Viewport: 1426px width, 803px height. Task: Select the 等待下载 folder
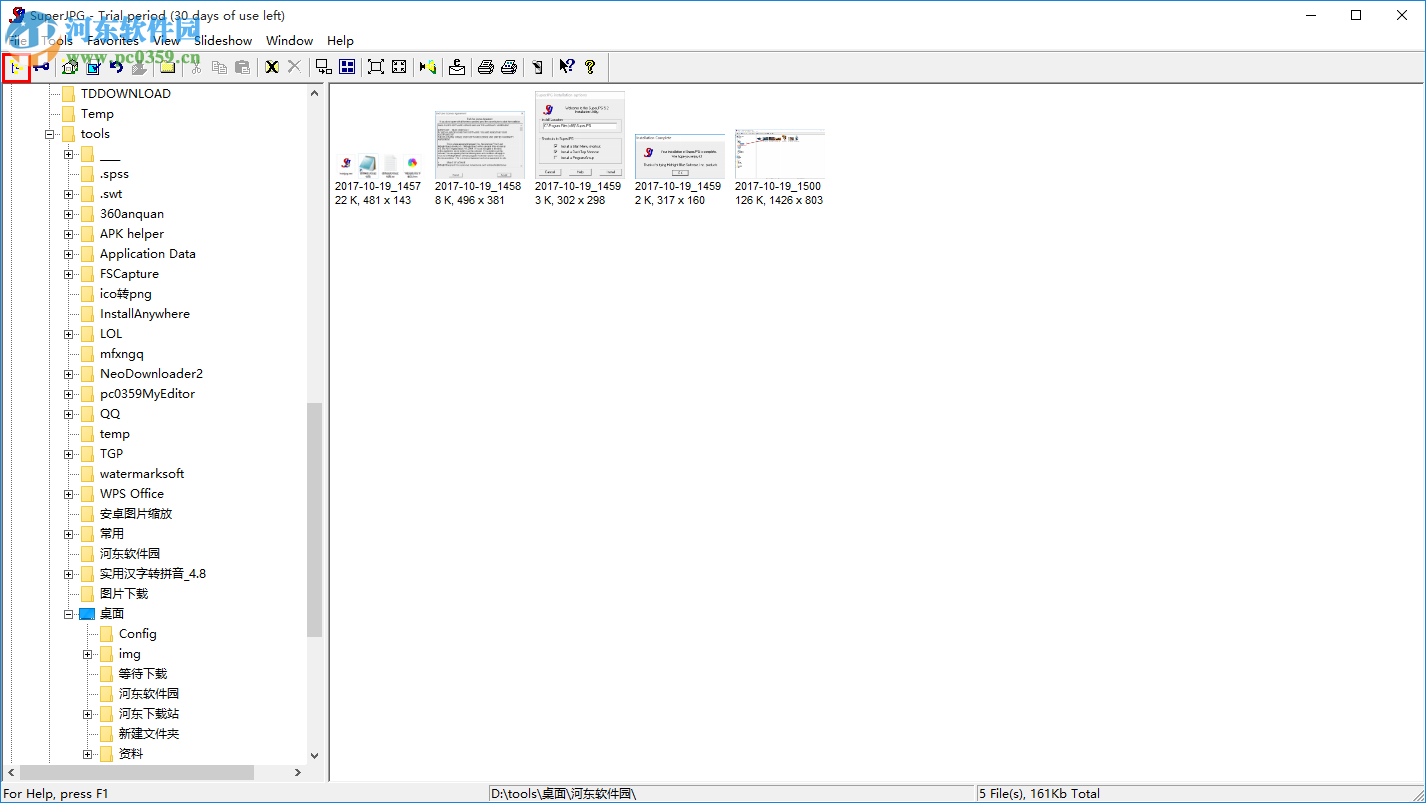[x=143, y=674]
